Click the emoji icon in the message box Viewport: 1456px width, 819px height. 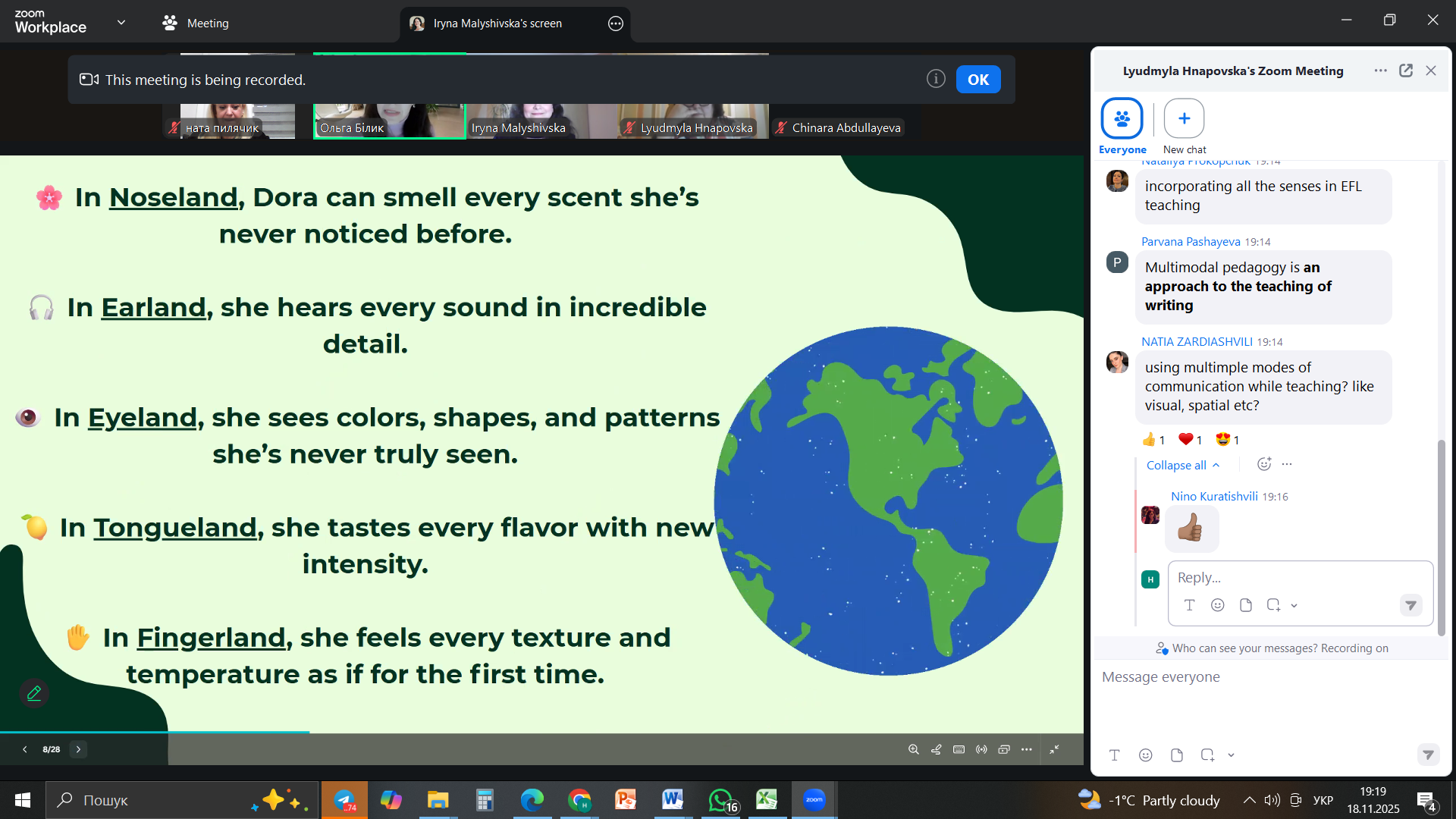[1146, 755]
